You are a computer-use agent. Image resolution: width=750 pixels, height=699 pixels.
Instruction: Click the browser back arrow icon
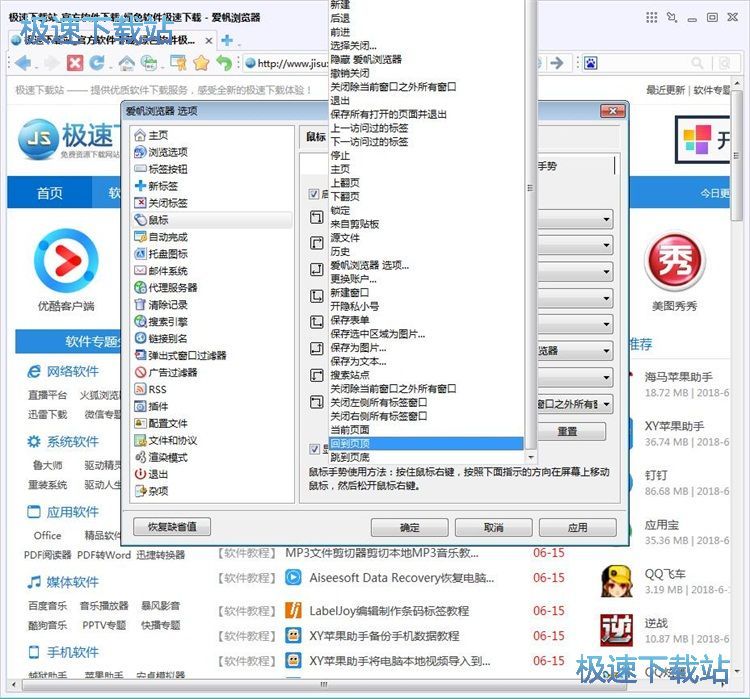tap(23, 63)
